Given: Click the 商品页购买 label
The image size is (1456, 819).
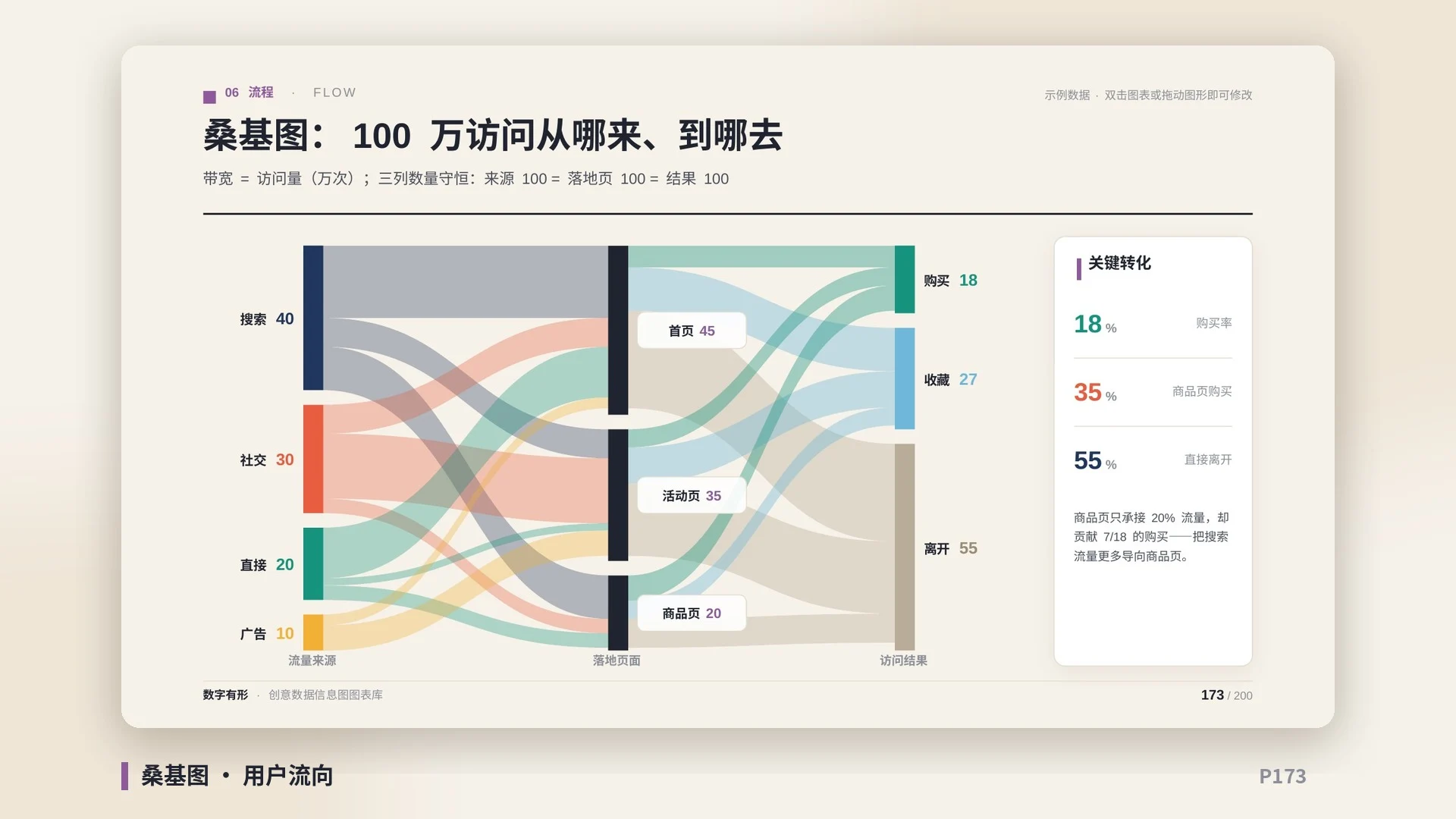Looking at the screenshot, I should [x=1202, y=391].
